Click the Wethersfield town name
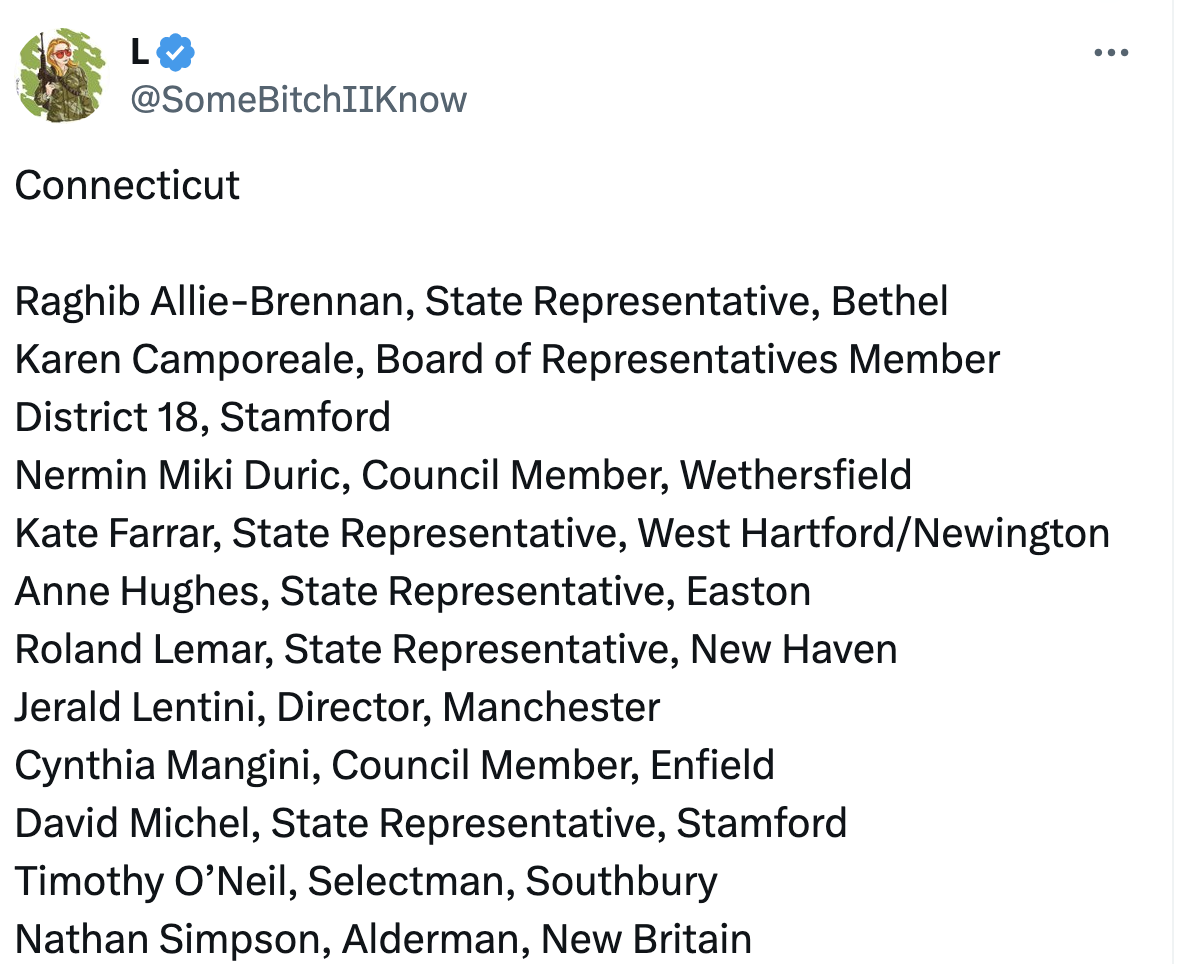Viewport: 1182px width, 964px height. coord(795,476)
